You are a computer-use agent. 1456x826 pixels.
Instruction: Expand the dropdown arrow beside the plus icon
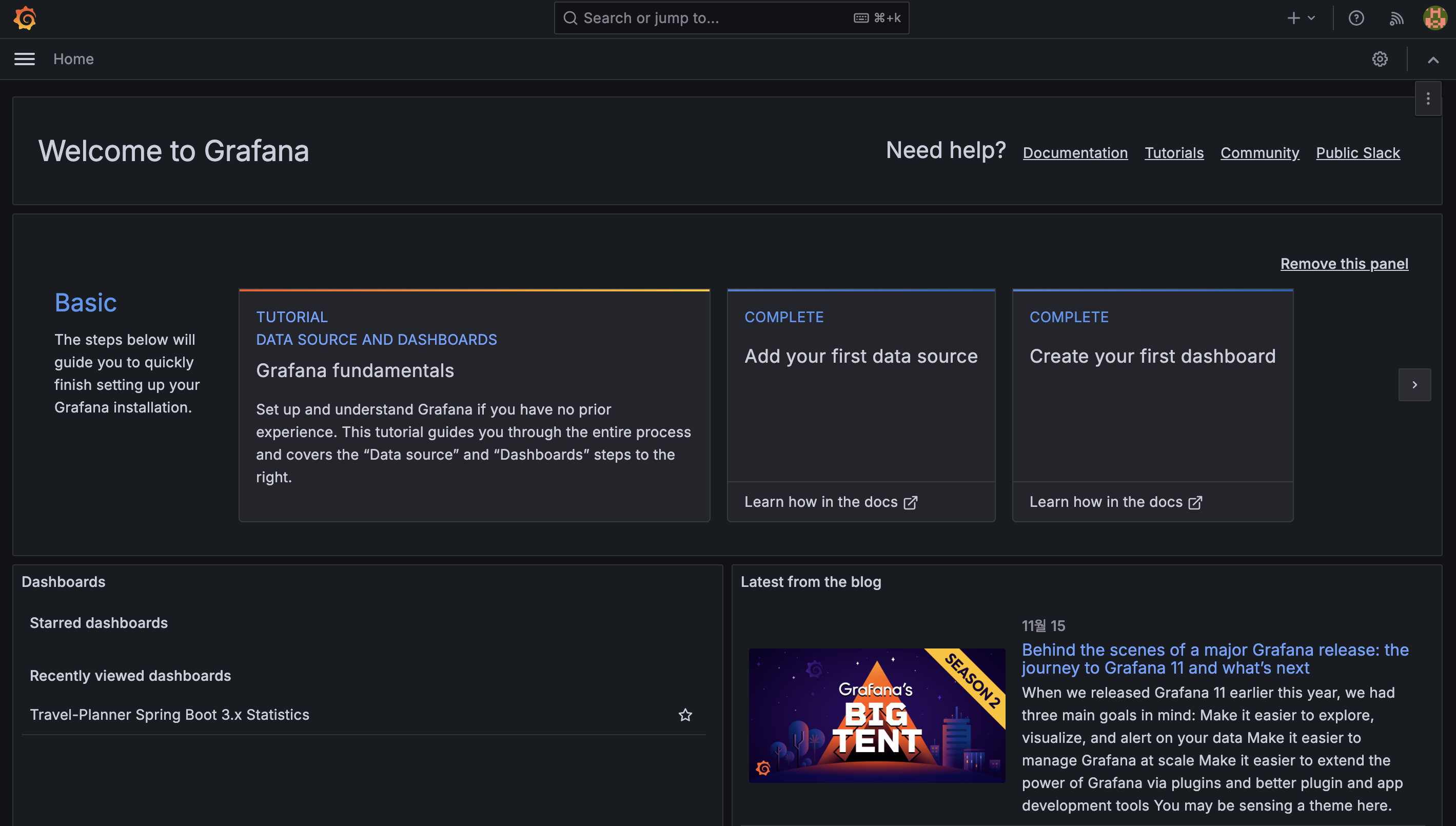pyautogui.click(x=1311, y=18)
